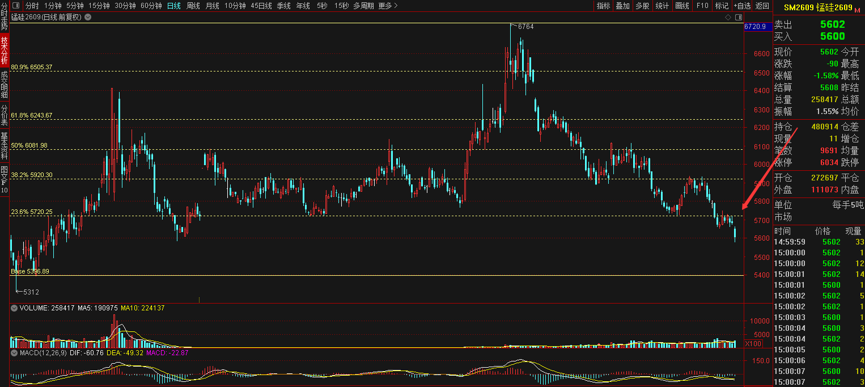The width and height of the screenshot is (865, 387).
Task: Click the 外盘 111073 value
Action: pyautogui.click(x=825, y=189)
